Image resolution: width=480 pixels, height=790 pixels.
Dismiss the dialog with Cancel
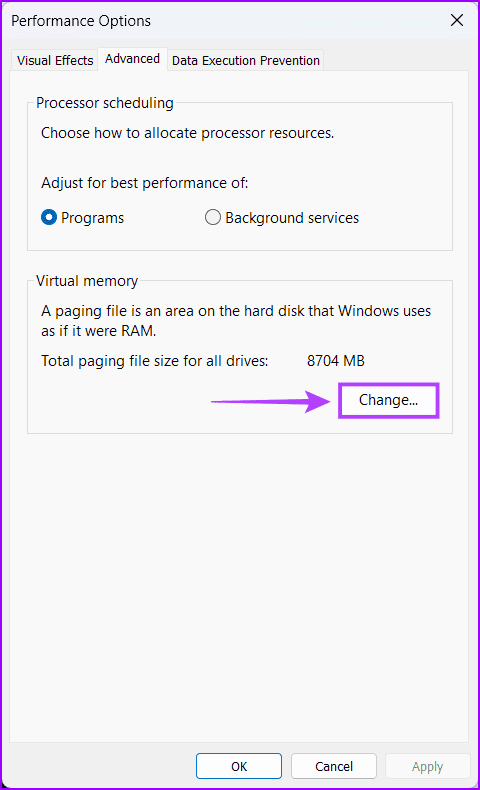click(334, 766)
